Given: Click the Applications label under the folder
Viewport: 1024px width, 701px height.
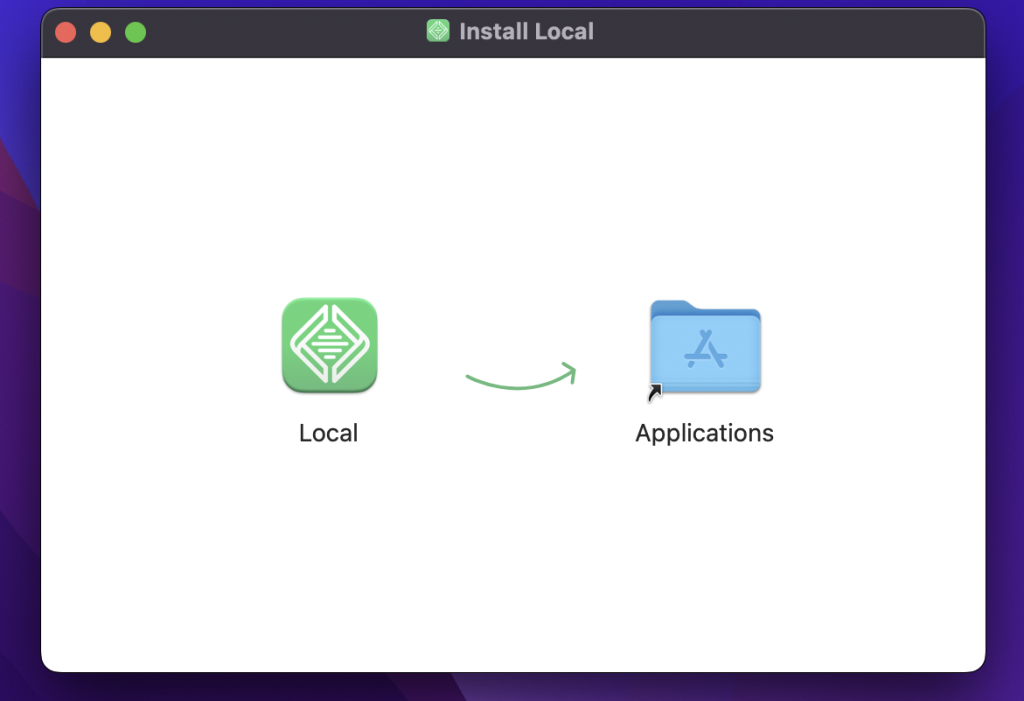Looking at the screenshot, I should (705, 434).
